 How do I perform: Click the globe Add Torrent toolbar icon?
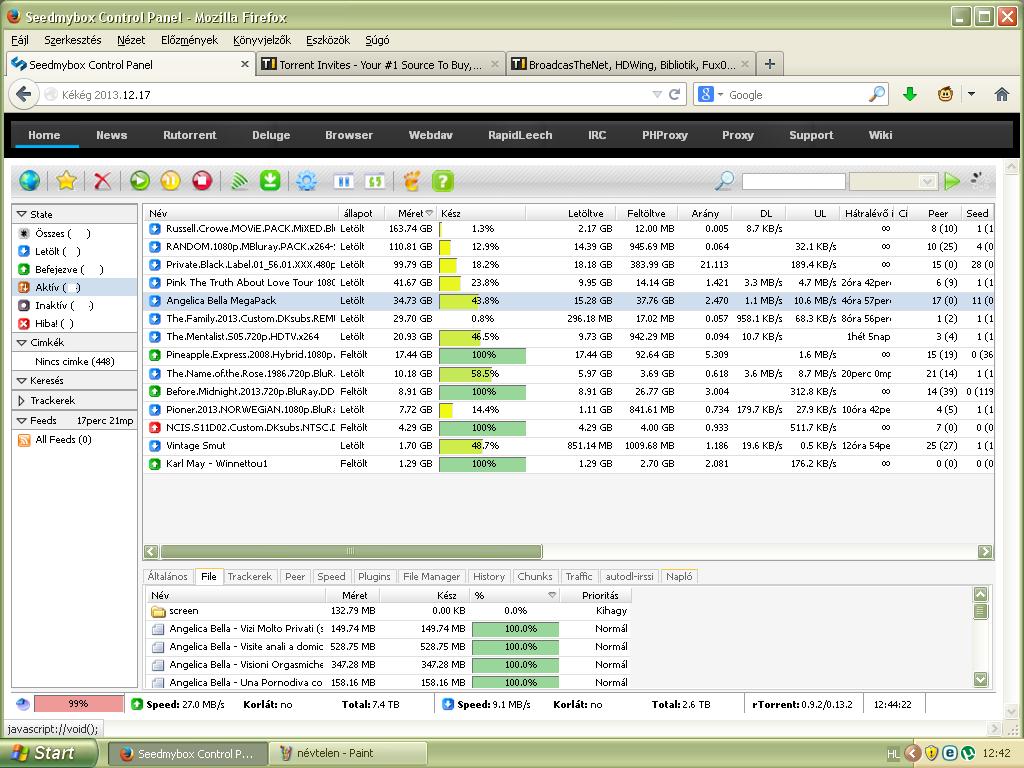29,181
